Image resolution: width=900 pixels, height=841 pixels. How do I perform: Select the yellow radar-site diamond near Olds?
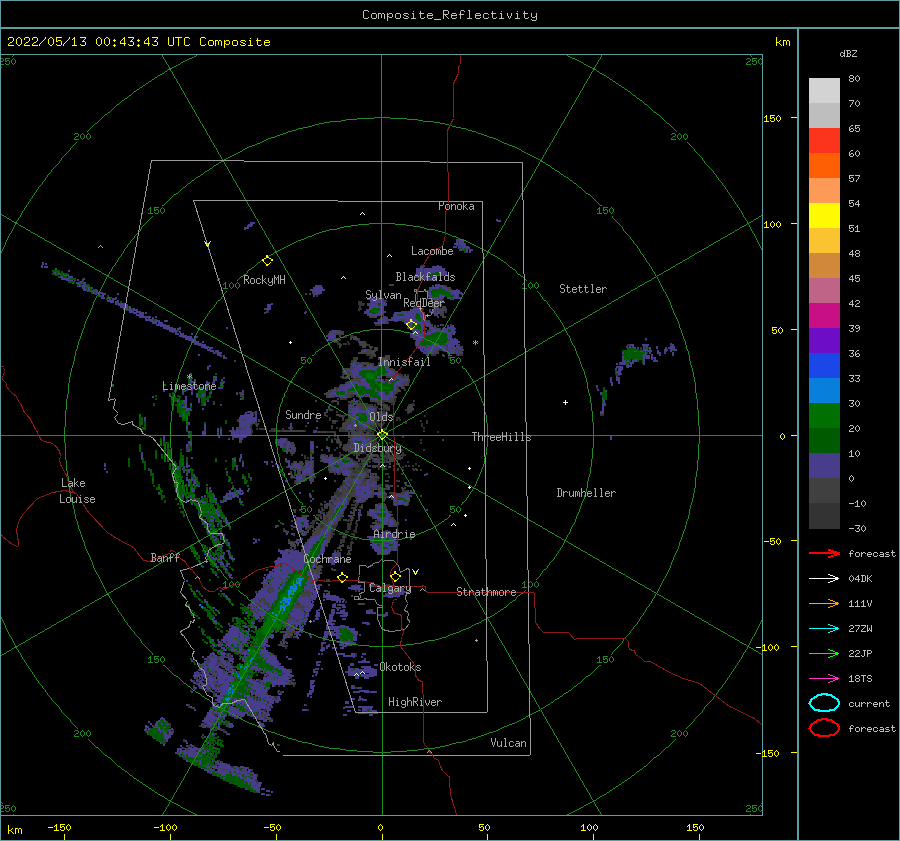382,435
